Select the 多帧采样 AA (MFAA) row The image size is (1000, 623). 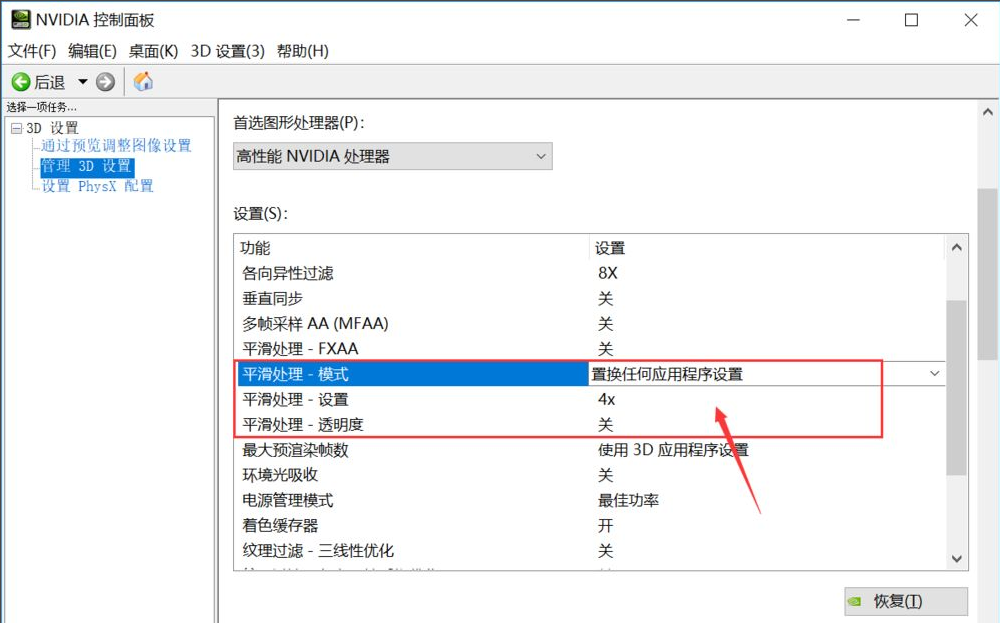(590, 323)
